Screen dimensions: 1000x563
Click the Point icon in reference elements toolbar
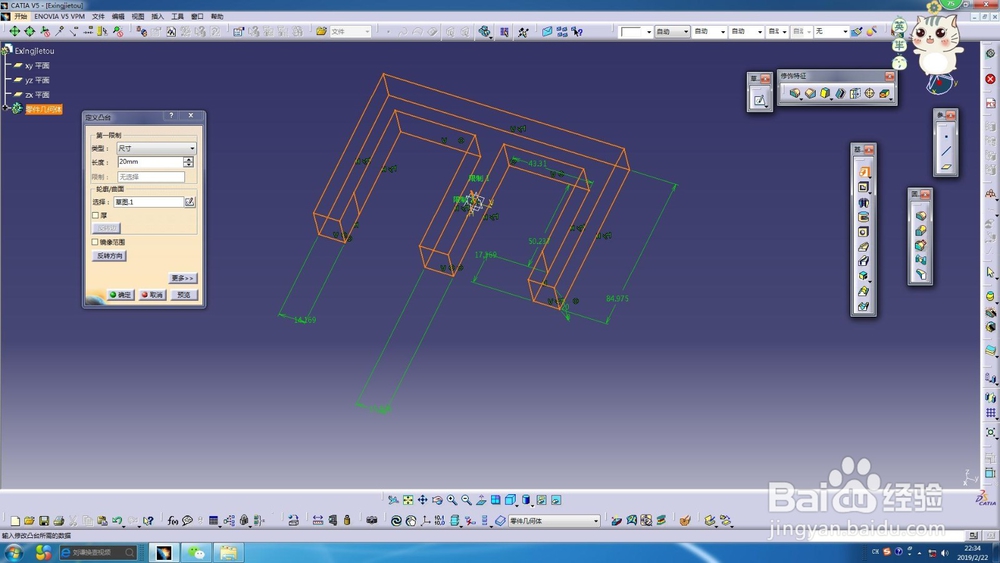click(x=946, y=136)
